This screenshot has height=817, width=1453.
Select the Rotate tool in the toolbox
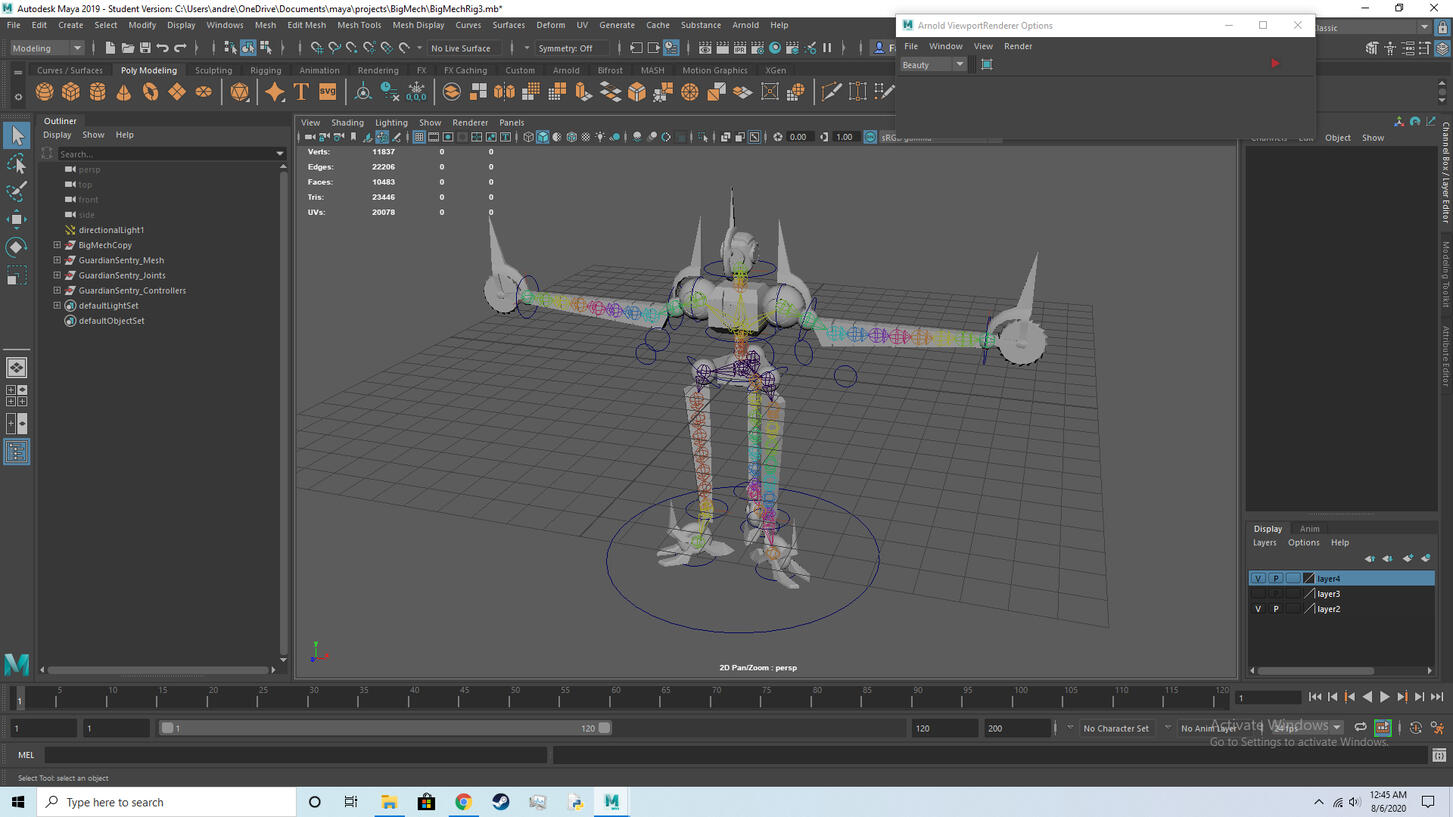point(17,247)
